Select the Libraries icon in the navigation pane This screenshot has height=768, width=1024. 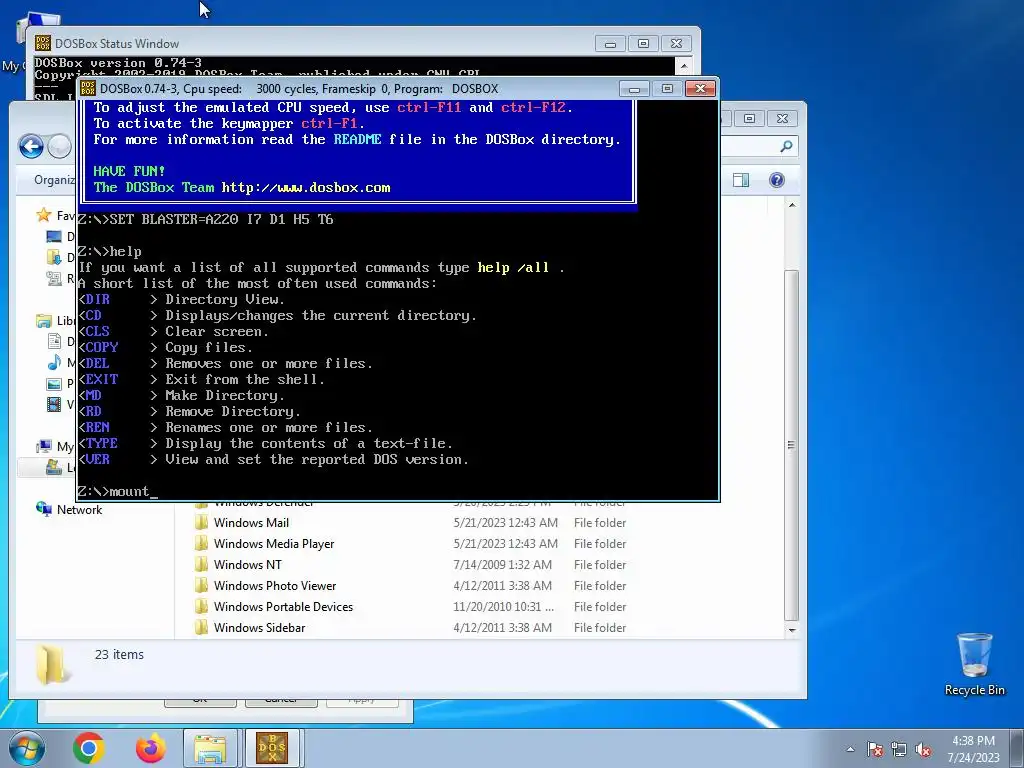[x=44, y=320]
